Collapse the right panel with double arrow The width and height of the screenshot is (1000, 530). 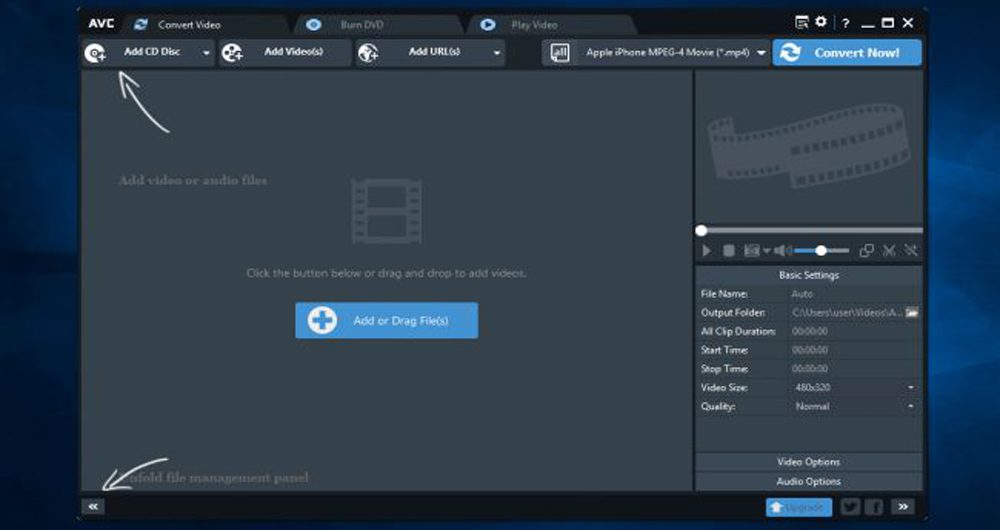click(x=902, y=507)
